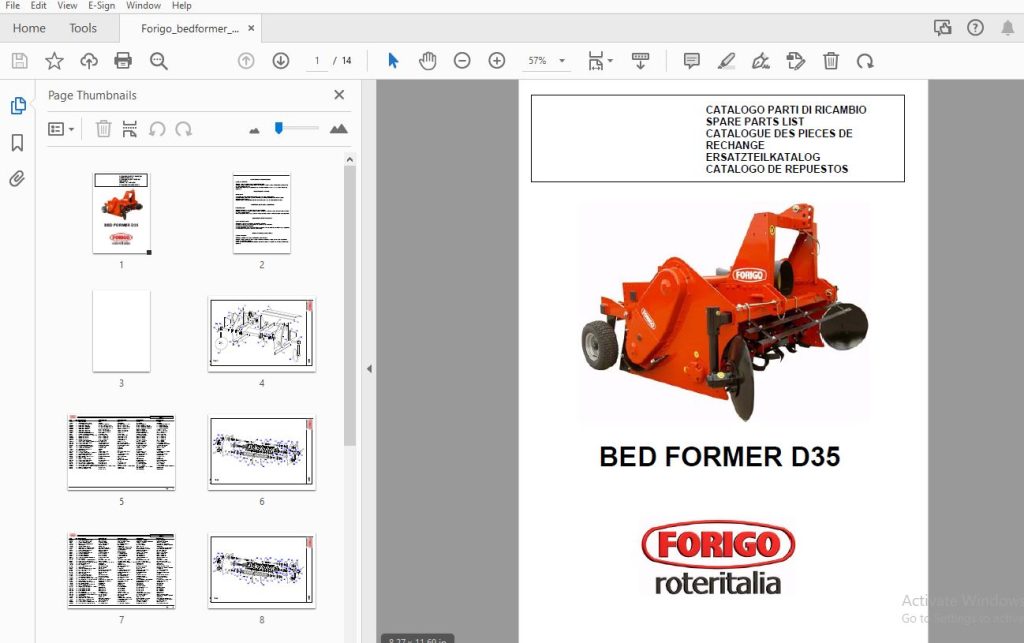Viewport: 1024px width, 643px height.
Task: Open the Find text search tool
Action: (158, 61)
